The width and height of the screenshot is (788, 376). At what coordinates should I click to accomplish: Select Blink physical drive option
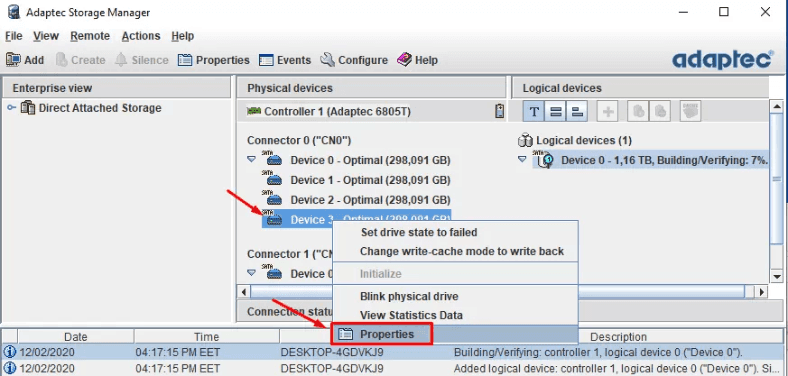click(409, 297)
